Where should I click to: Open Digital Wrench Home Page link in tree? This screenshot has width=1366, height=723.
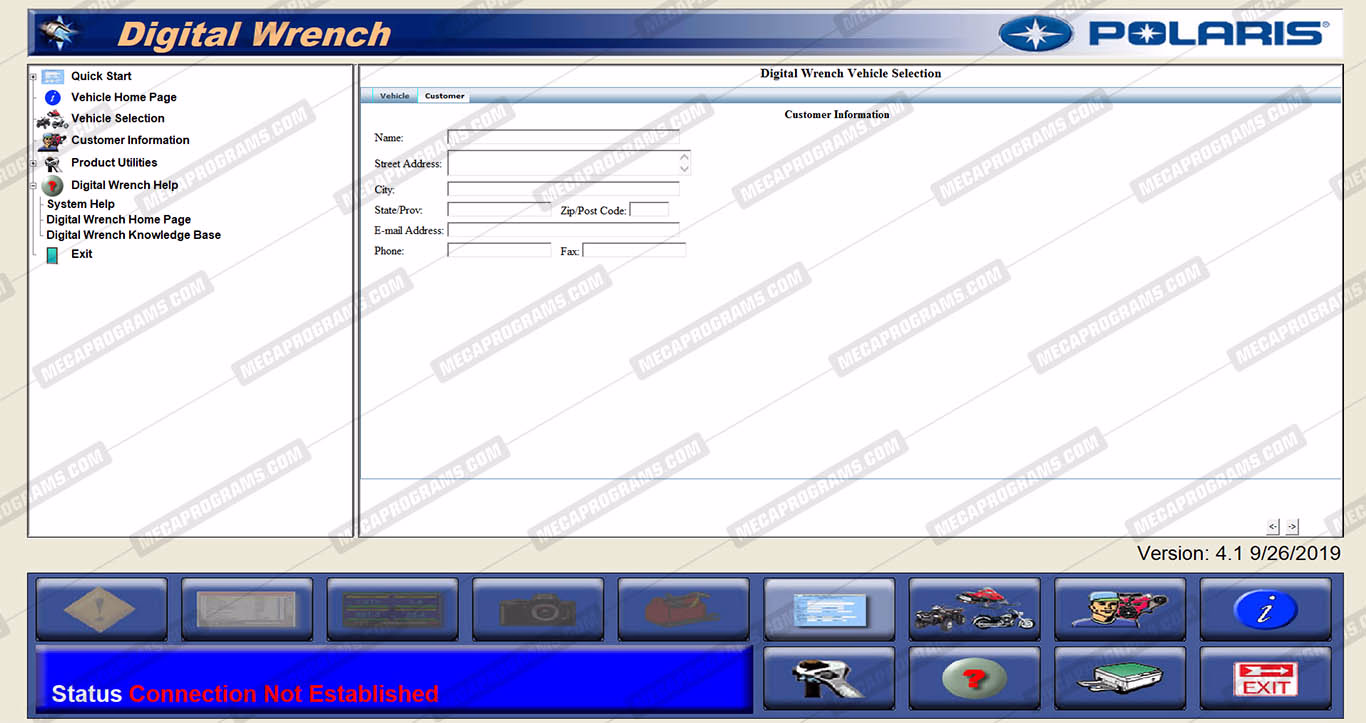[x=119, y=219]
